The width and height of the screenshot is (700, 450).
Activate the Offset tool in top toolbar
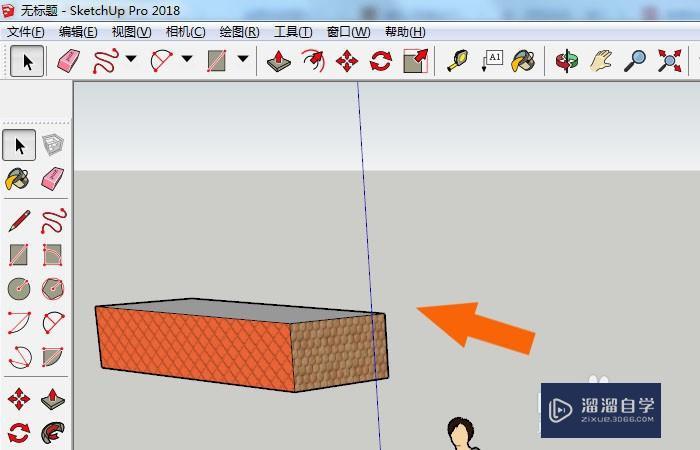click(x=313, y=61)
